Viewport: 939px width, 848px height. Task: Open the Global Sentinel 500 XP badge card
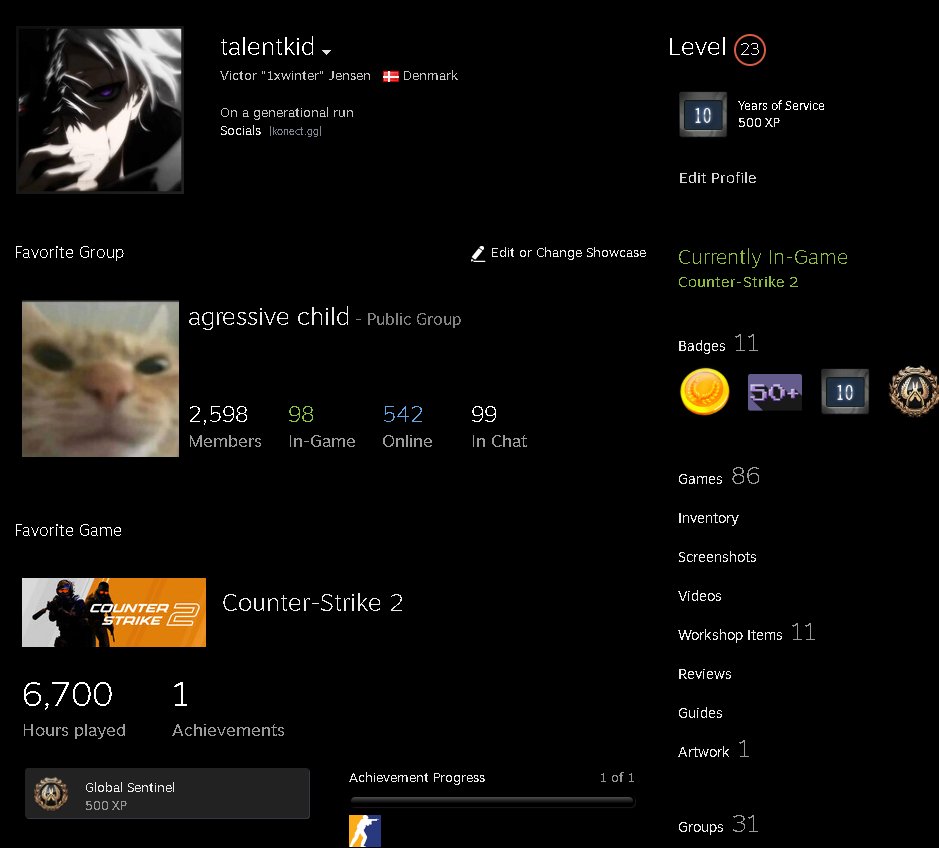click(167, 794)
